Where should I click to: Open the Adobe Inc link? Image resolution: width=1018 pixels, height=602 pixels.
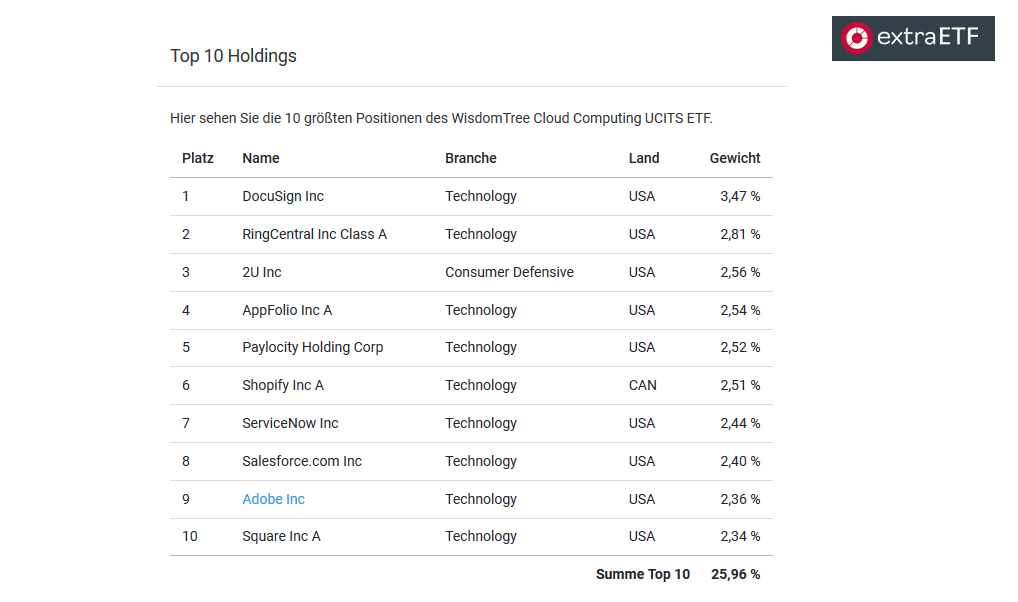point(273,499)
